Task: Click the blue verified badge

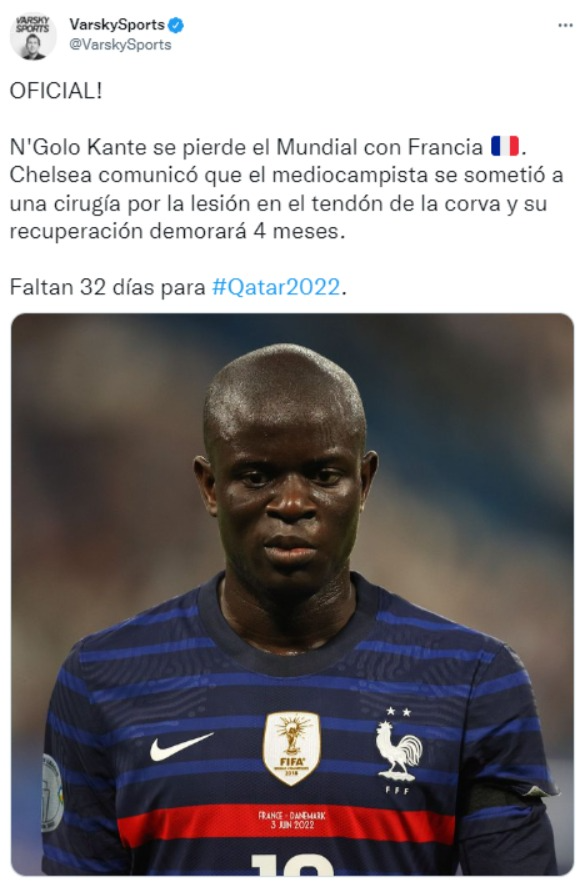Action: (177, 24)
